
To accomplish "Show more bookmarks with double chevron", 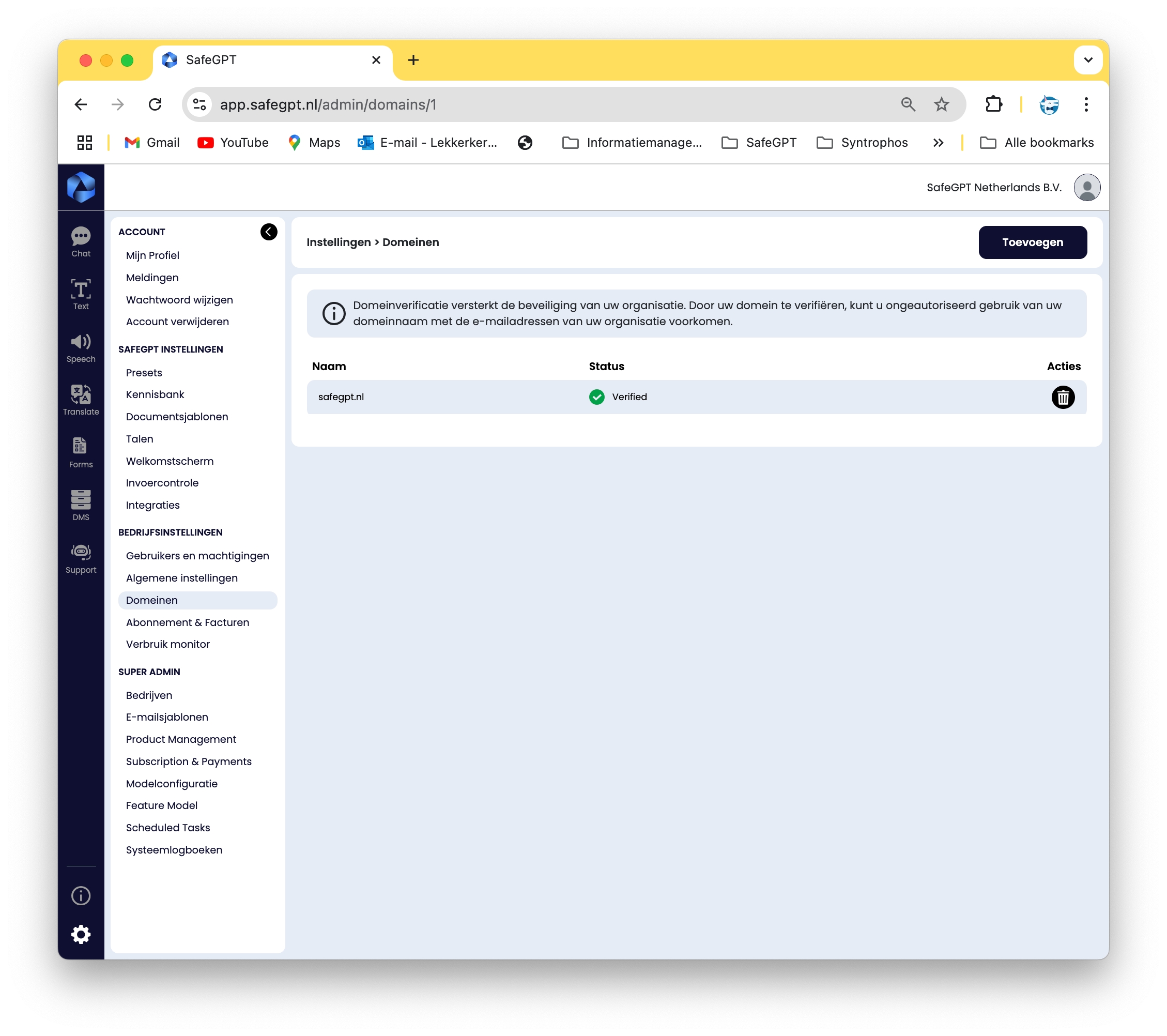I will [x=938, y=143].
